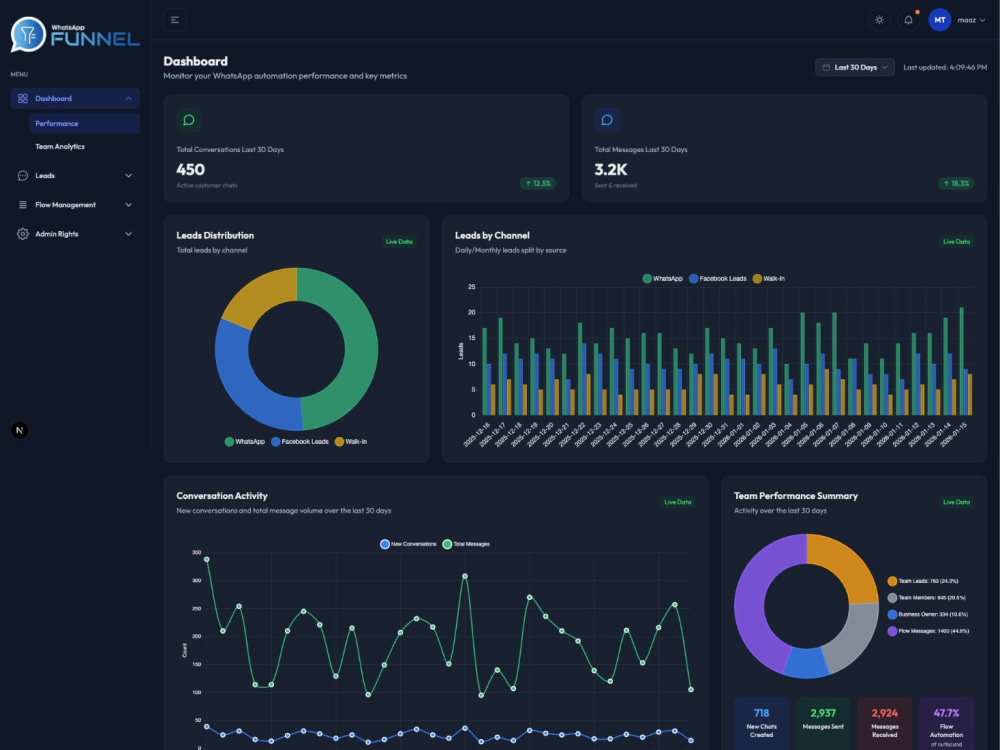Select Dashboard in sidebar menu
Screen dimensions: 1000x750
click(75, 98)
